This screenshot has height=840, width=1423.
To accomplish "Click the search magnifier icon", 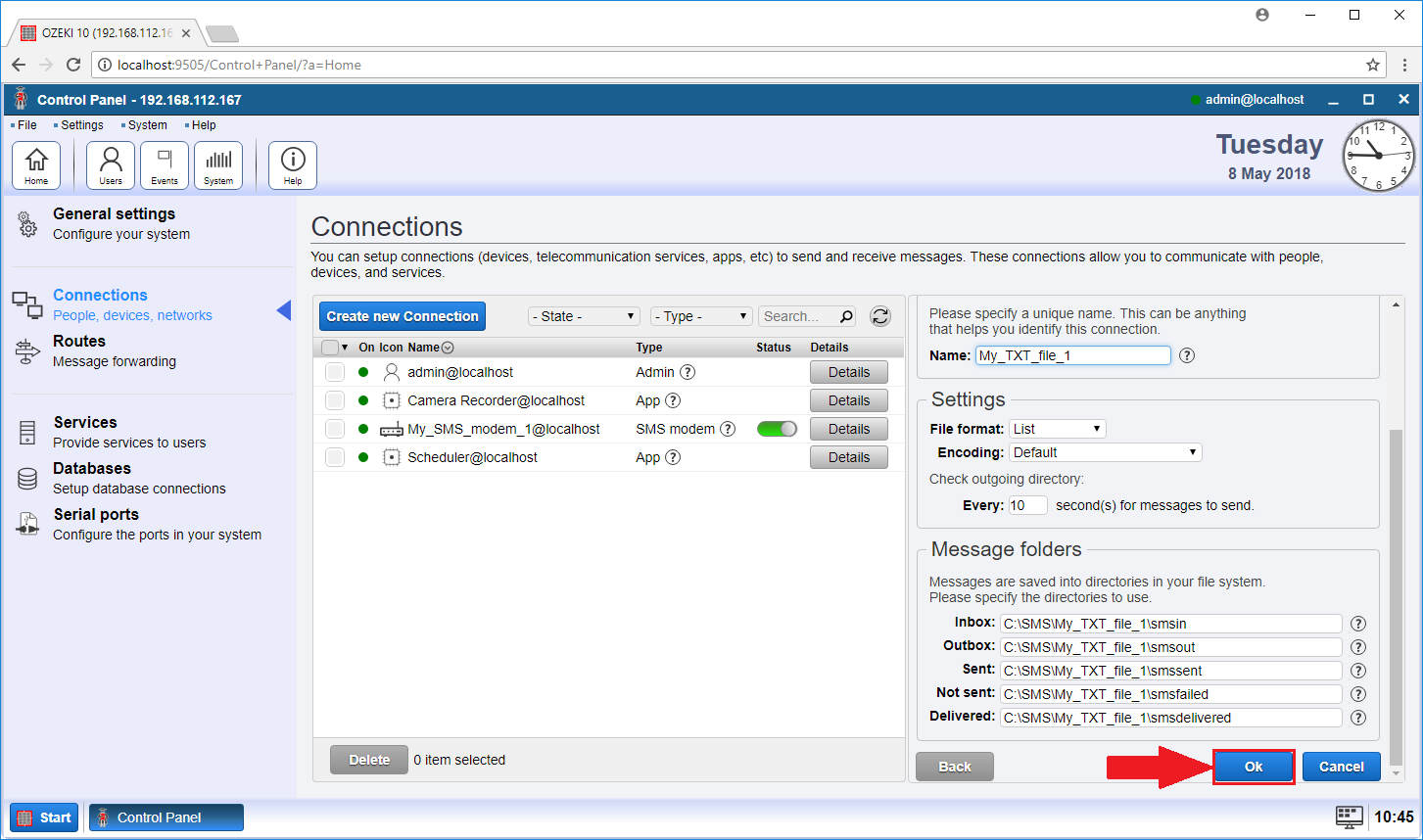I will click(x=847, y=316).
